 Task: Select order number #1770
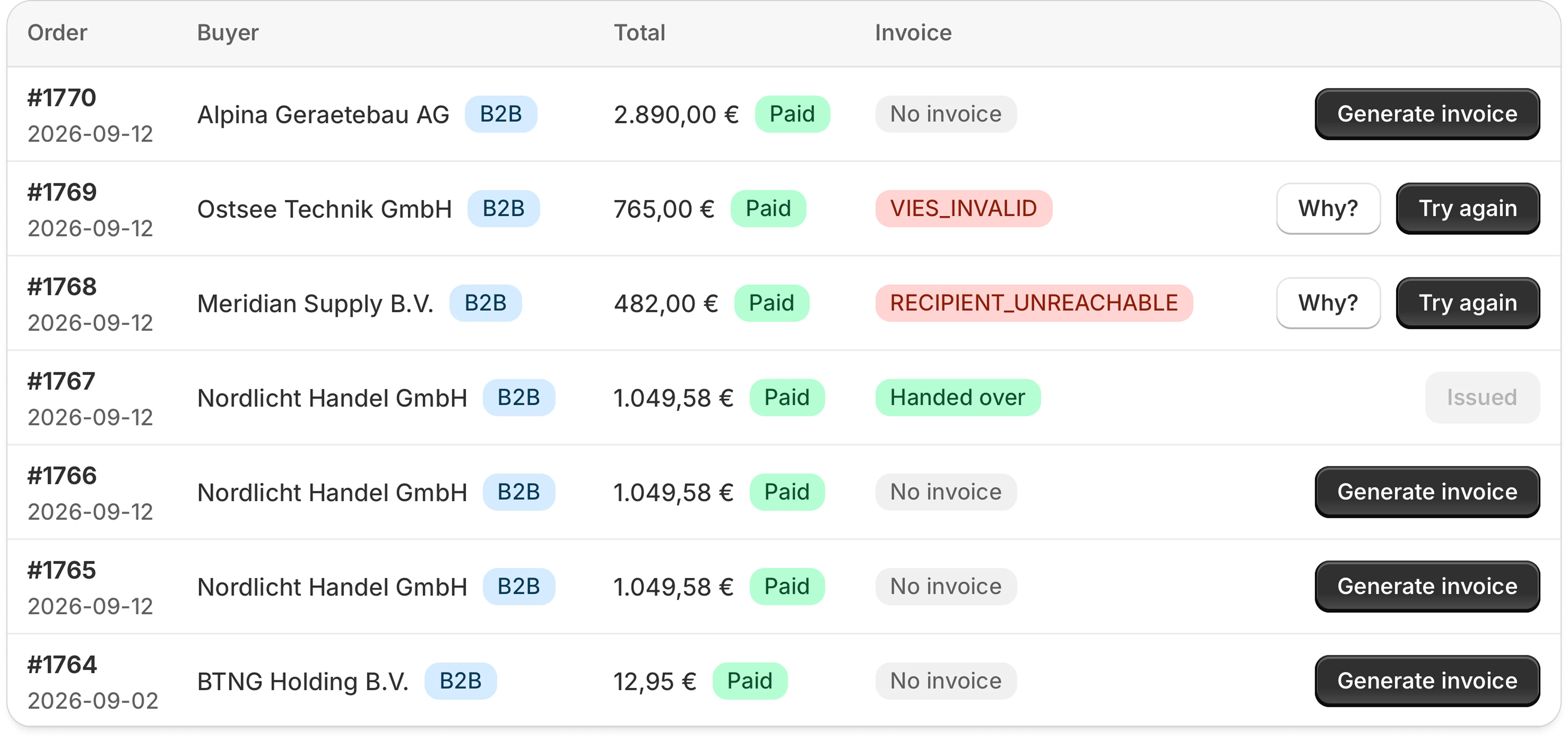[x=62, y=97]
